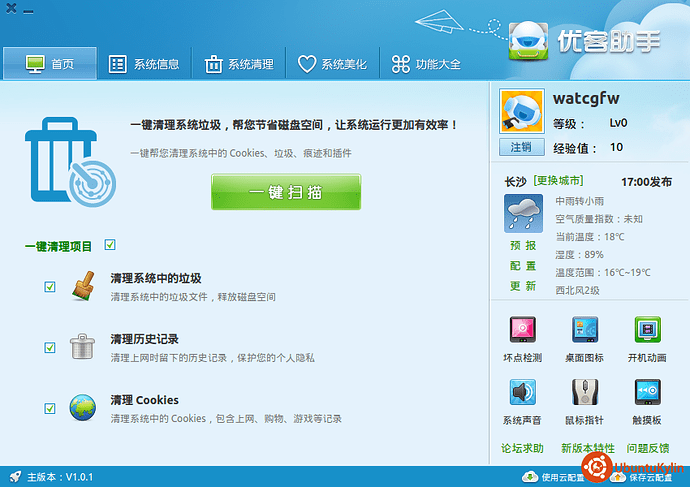The height and width of the screenshot is (487, 690).
Task: Click the 清理系统中的垃圾 heading
Action: pos(156,278)
